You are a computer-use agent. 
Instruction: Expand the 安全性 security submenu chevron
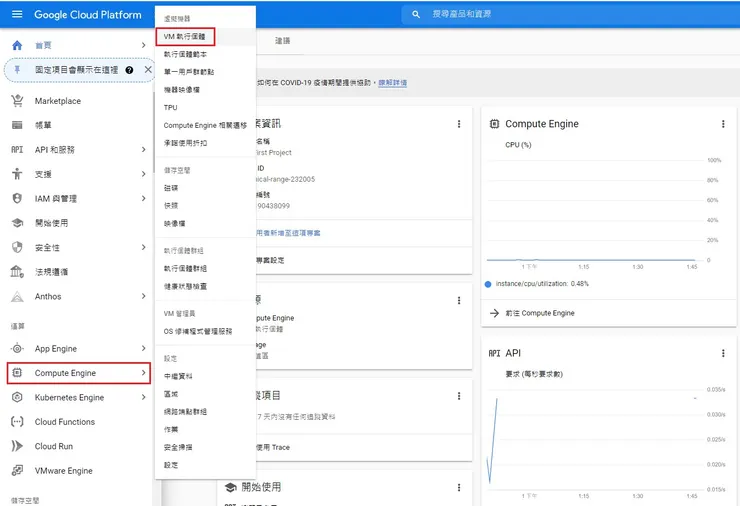[143, 247]
